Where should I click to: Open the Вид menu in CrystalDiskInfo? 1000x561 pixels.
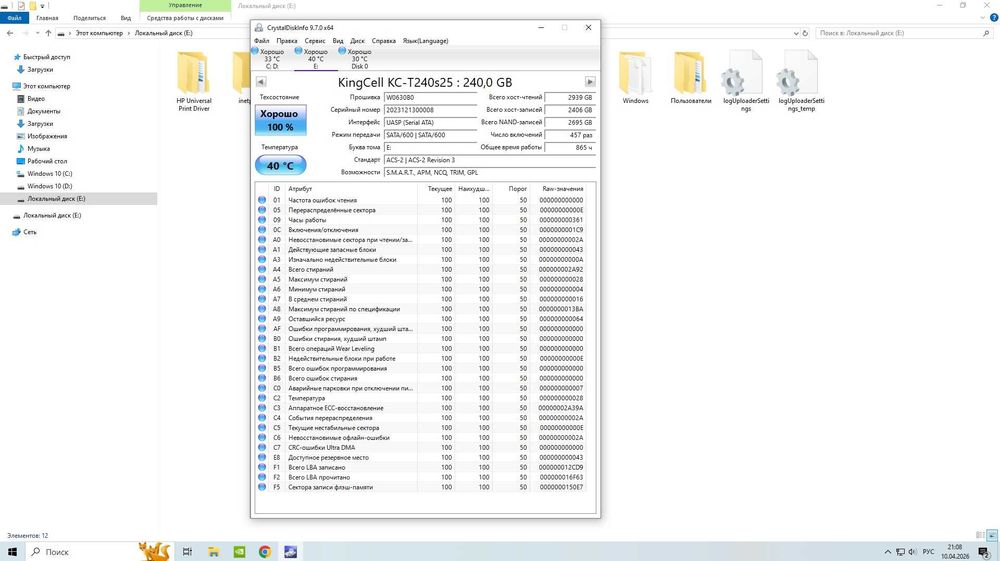pos(338,41)
